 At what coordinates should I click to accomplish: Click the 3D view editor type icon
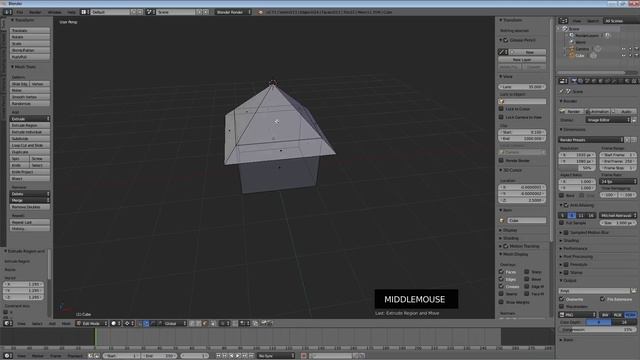tap(8, 323)
